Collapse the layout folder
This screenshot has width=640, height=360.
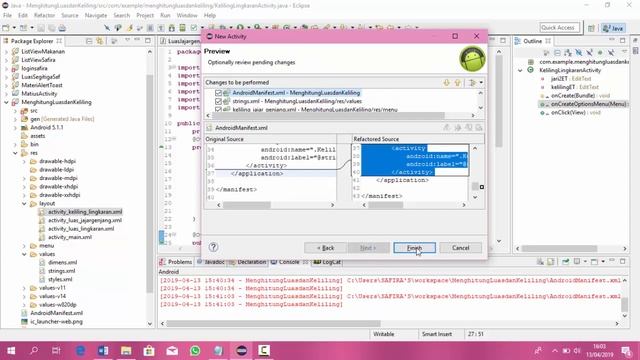(24, 203)
